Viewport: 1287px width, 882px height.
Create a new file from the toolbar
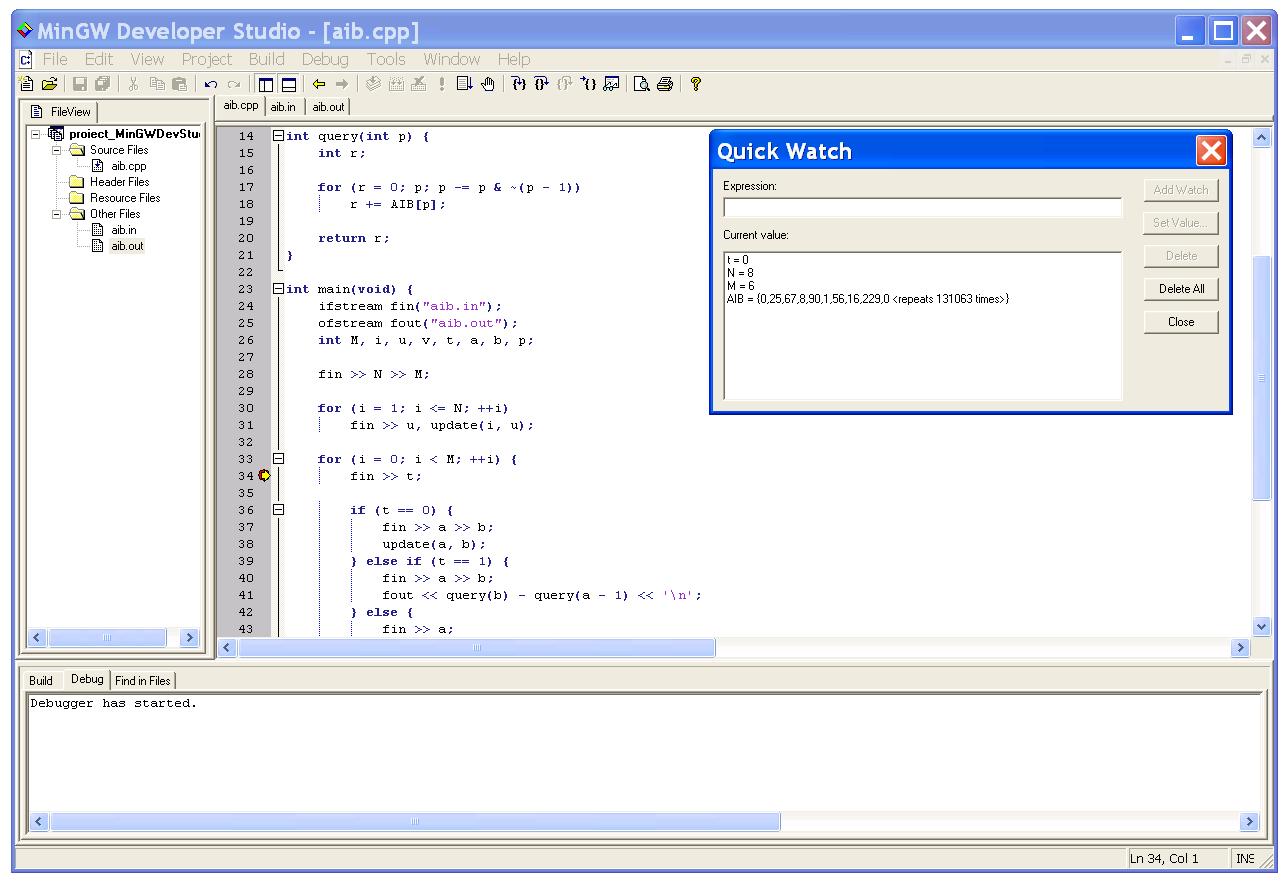point(27,85)
